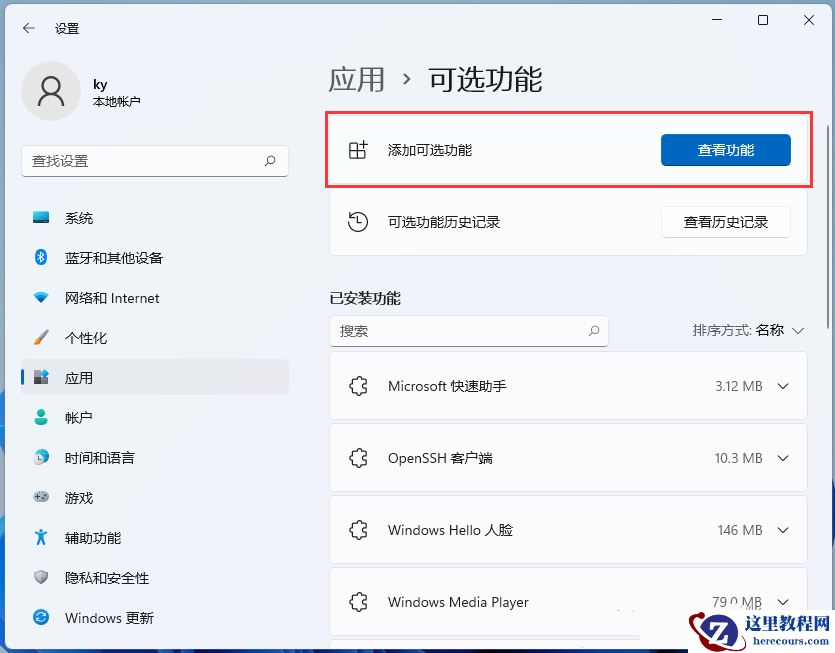Open 帐户 settings
Screen dimensions: 835x653
tap(79, 418)
